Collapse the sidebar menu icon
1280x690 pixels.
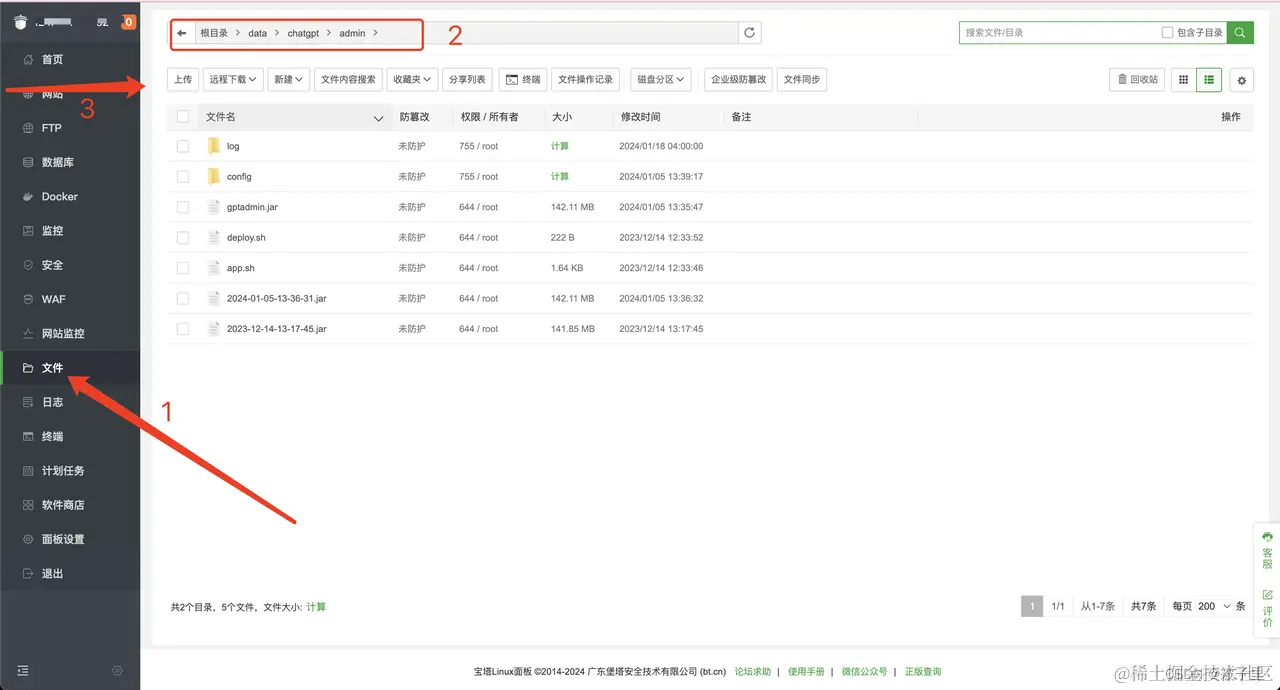pos(23,670)
